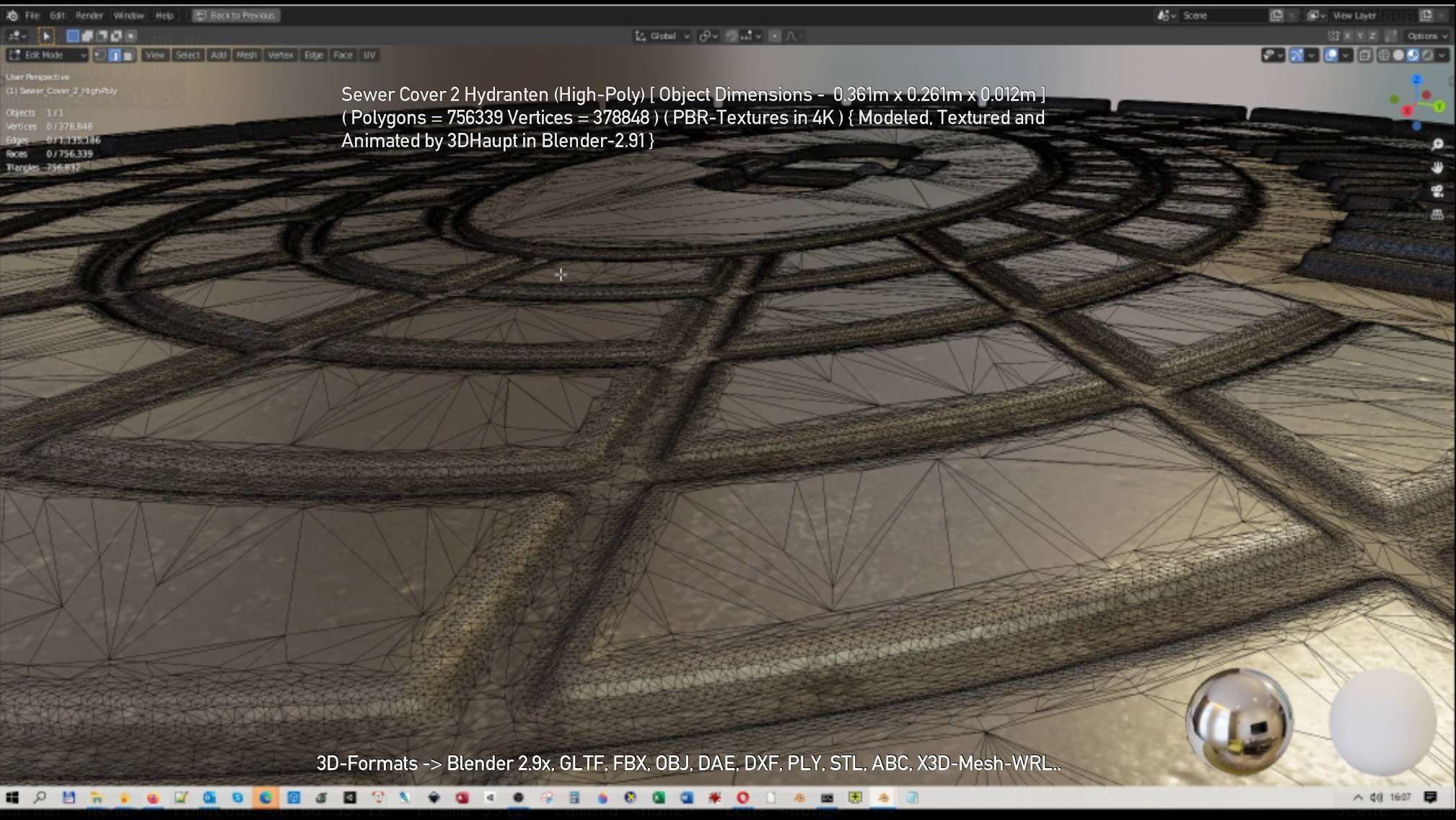Image resolution: width=1456 pixels, height=820 pixels.
Task: Toggle camera view icon
Action: [x=1437, y=191]
